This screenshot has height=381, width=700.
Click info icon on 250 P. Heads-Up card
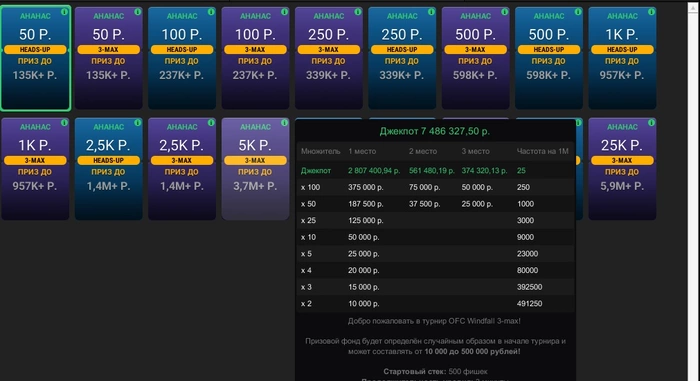(431, 12)
